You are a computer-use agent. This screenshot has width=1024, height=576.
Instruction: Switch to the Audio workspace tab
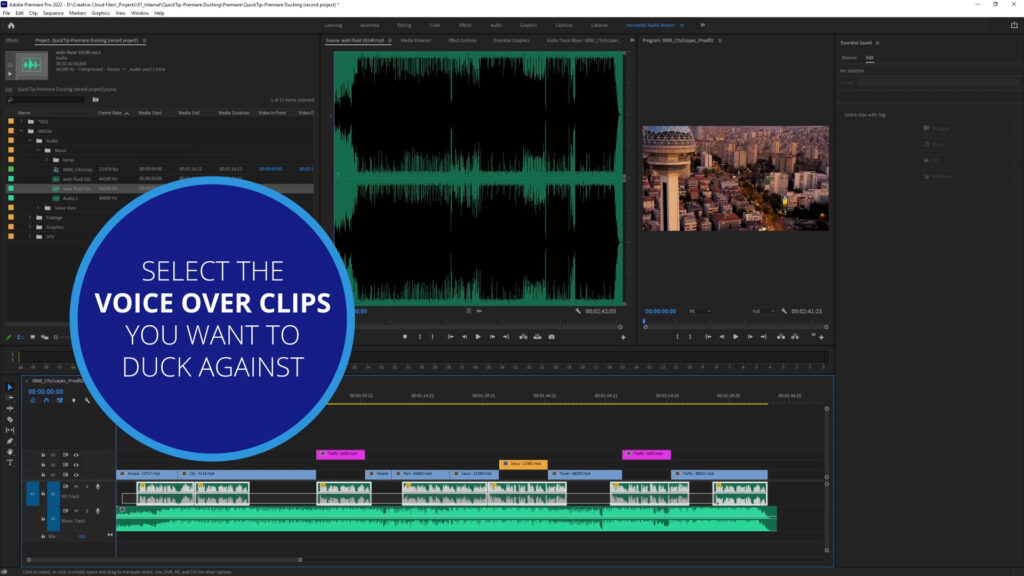pyautogui.click(x=496, y=25)
